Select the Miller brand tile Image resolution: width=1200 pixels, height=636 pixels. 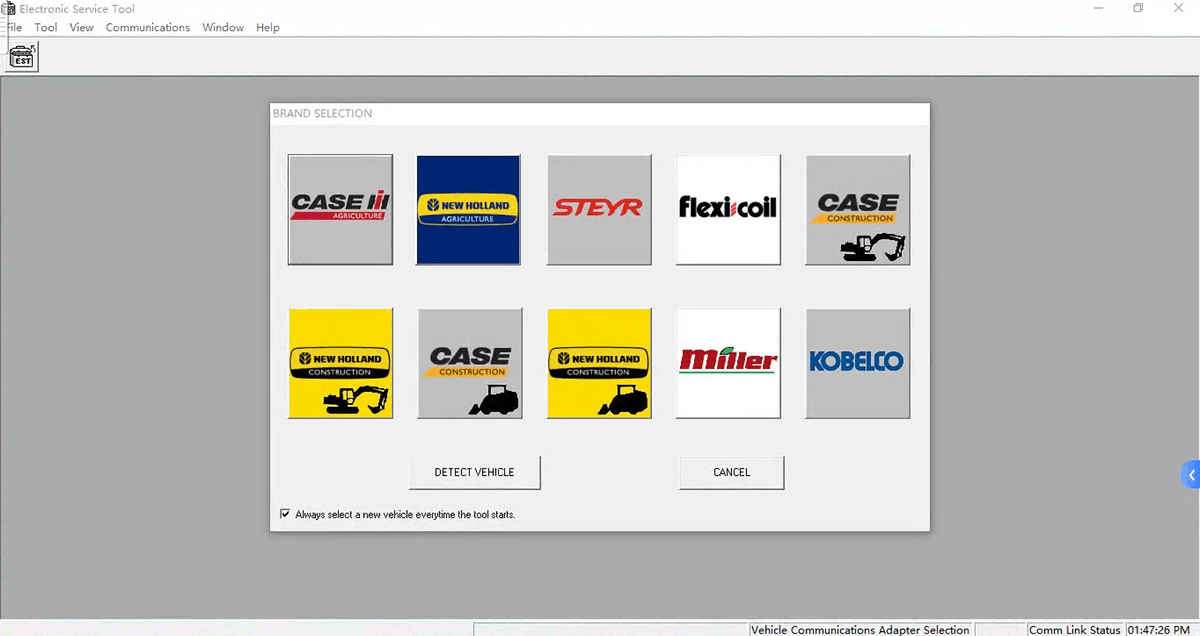pos(728,363)
